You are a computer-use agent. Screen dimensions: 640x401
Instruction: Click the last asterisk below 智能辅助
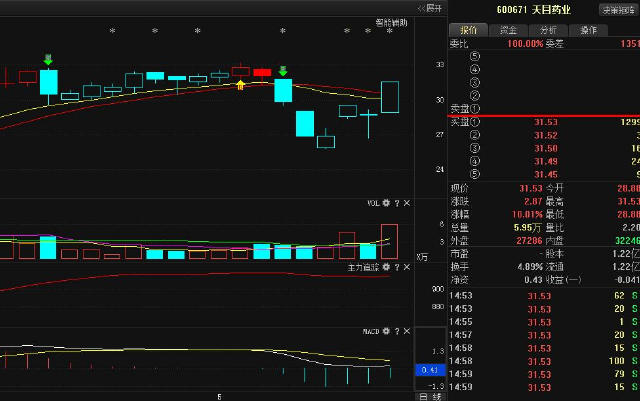point(390,31)
